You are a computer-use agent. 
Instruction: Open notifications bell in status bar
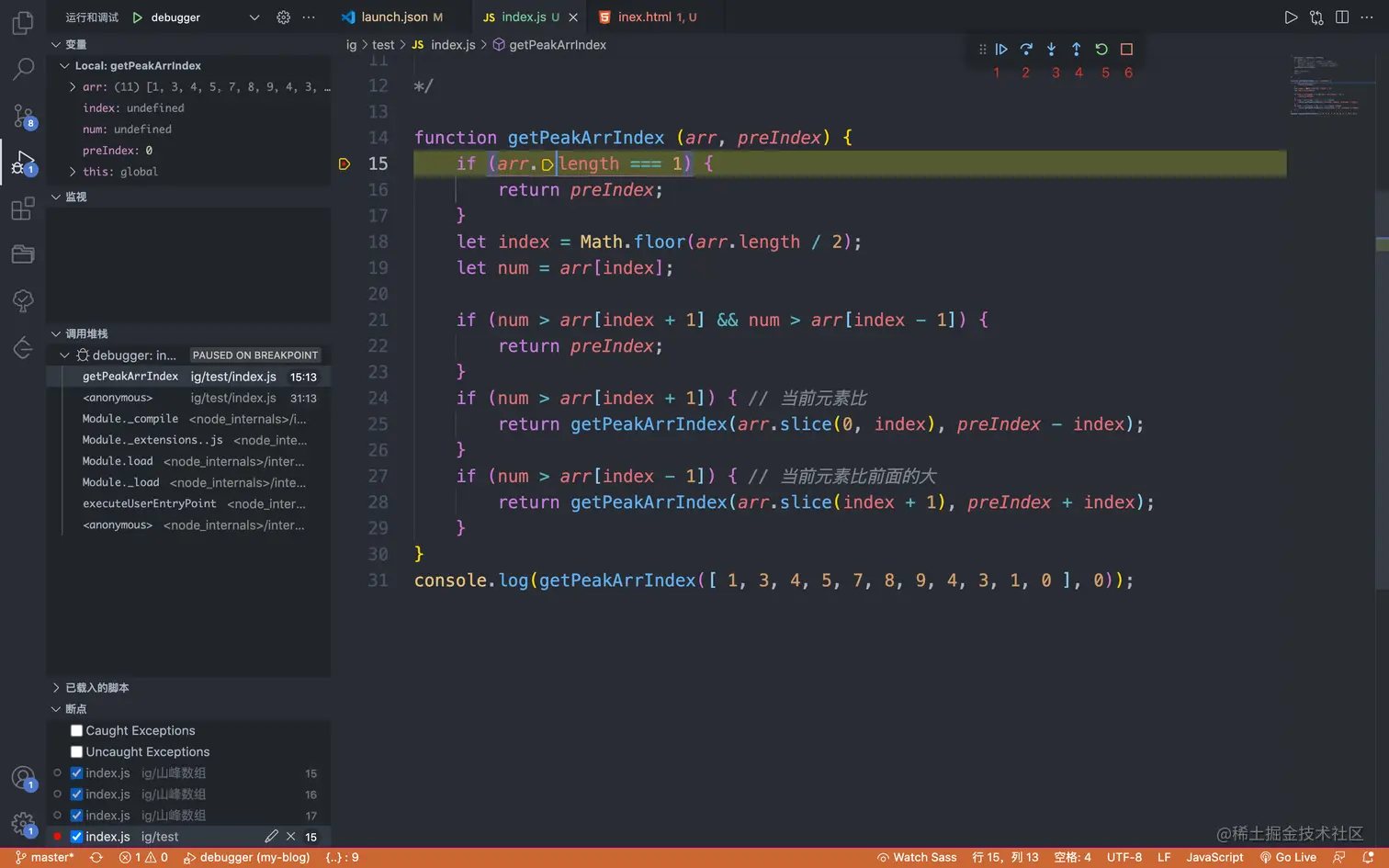tap(1368, 858)
